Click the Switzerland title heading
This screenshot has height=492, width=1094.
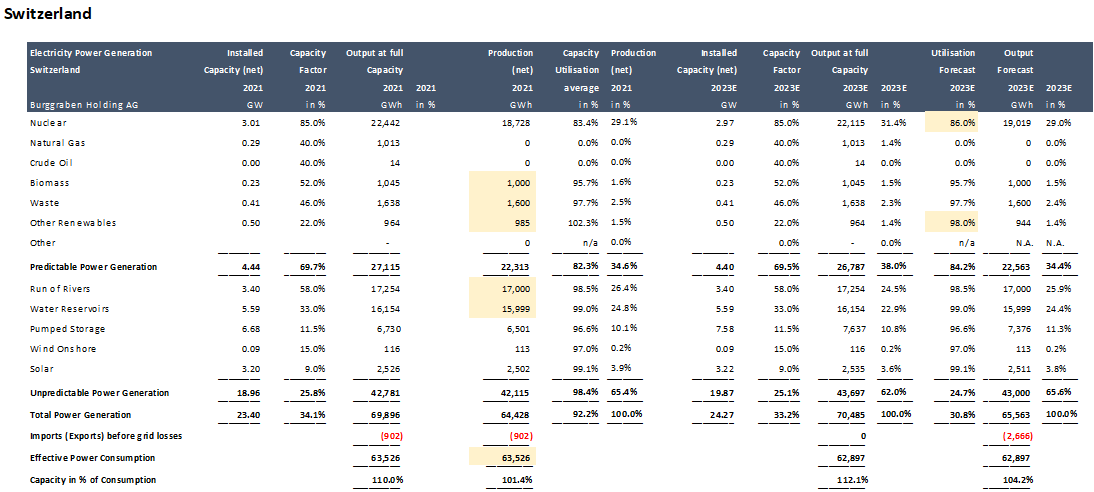coord(48,14)
